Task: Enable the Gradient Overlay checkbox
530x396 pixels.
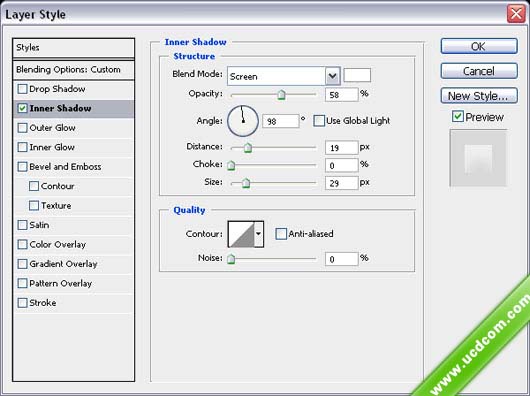Action: pyautogui.click(x=22, y=264)
